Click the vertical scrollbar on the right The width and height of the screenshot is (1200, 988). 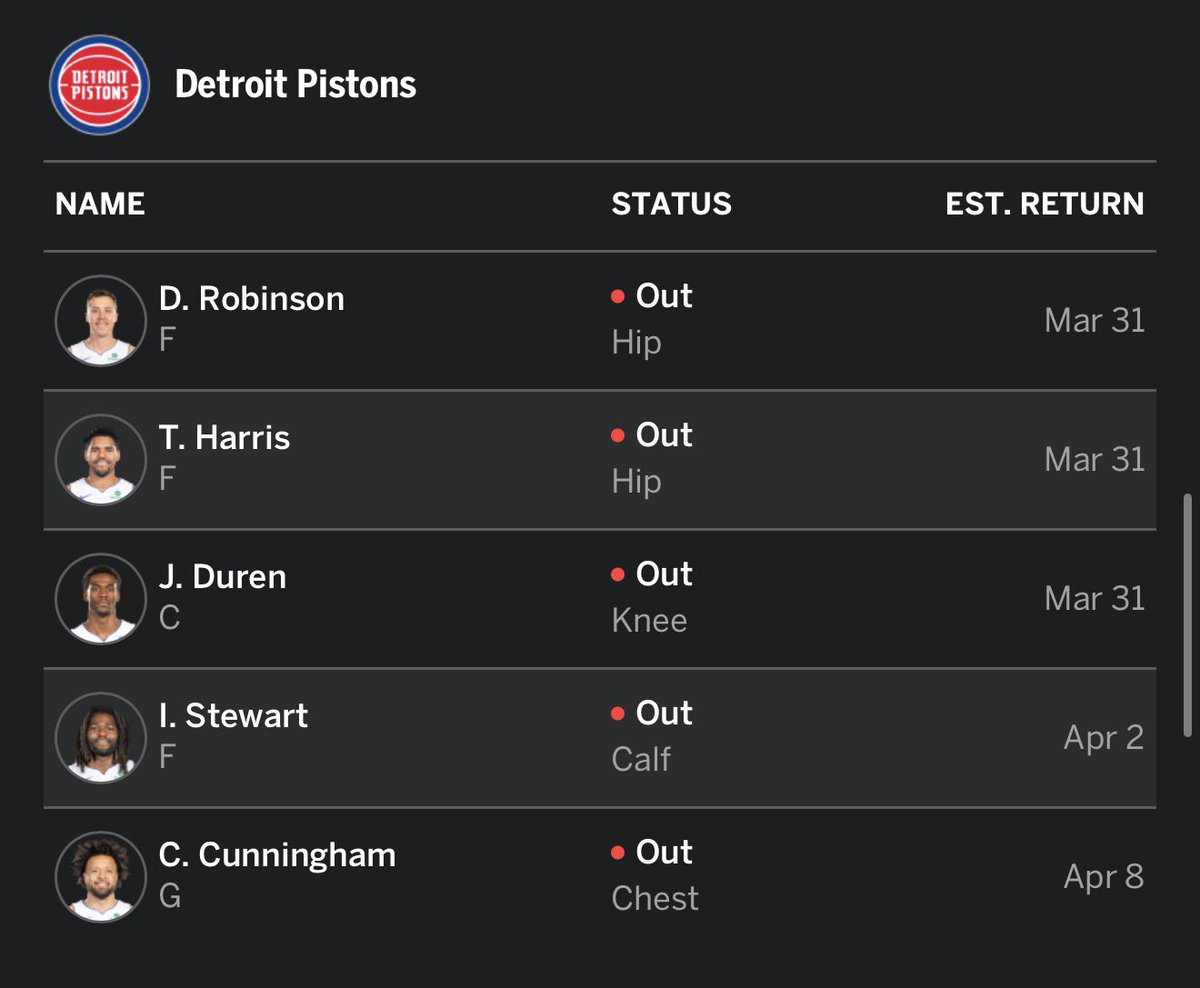(1188, 614)
